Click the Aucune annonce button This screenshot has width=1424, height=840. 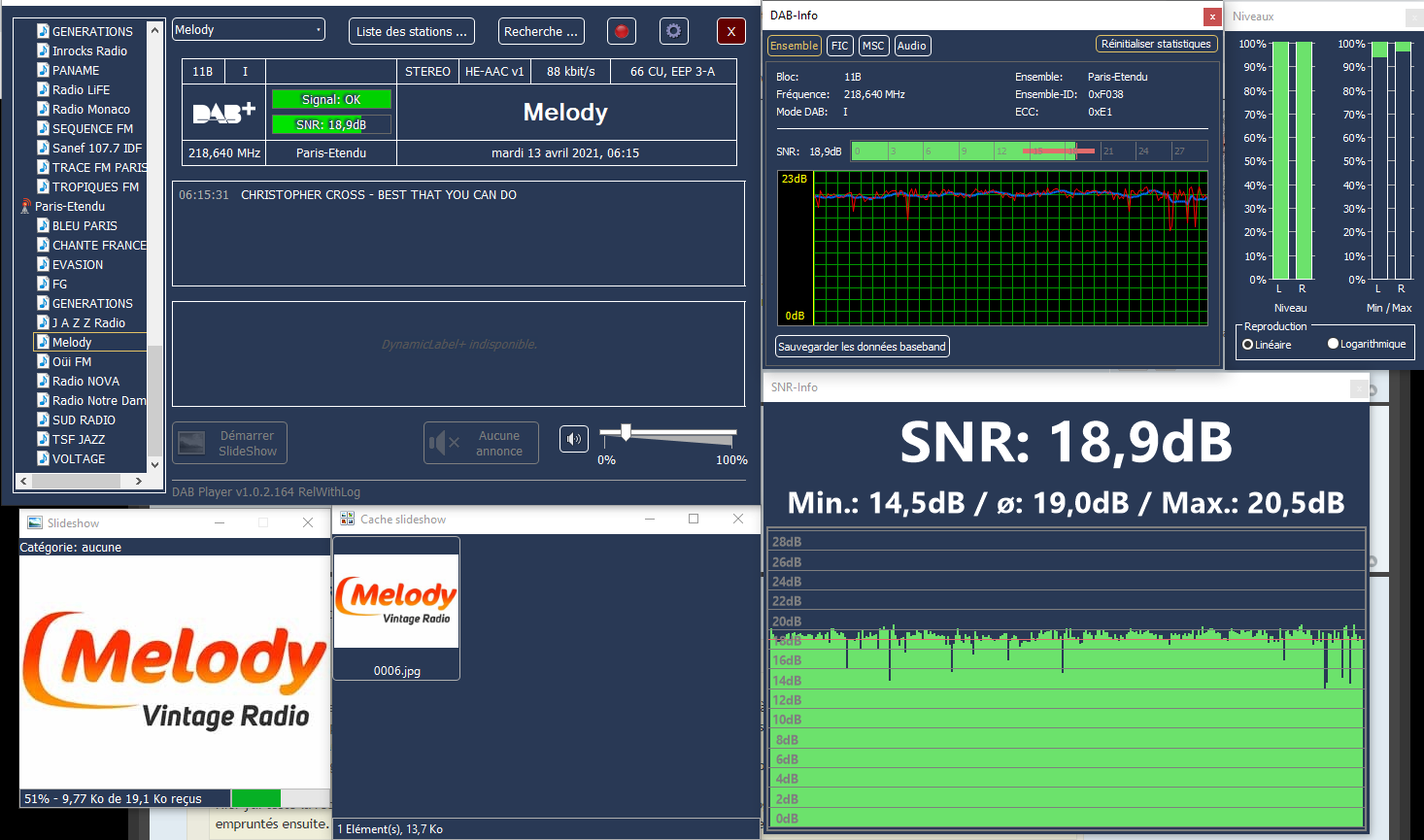tap(481, 443)
